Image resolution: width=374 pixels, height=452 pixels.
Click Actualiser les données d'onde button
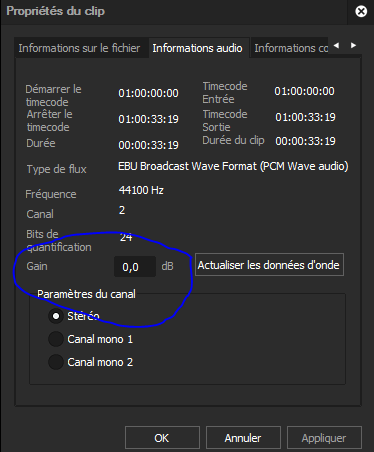coord(269,265)
